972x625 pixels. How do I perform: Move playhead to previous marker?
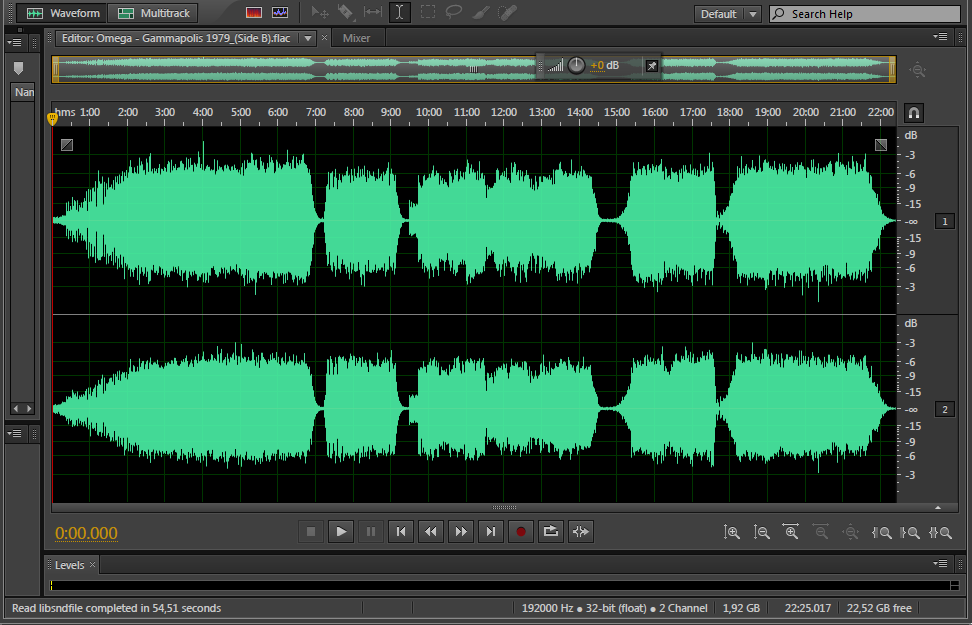401,531
